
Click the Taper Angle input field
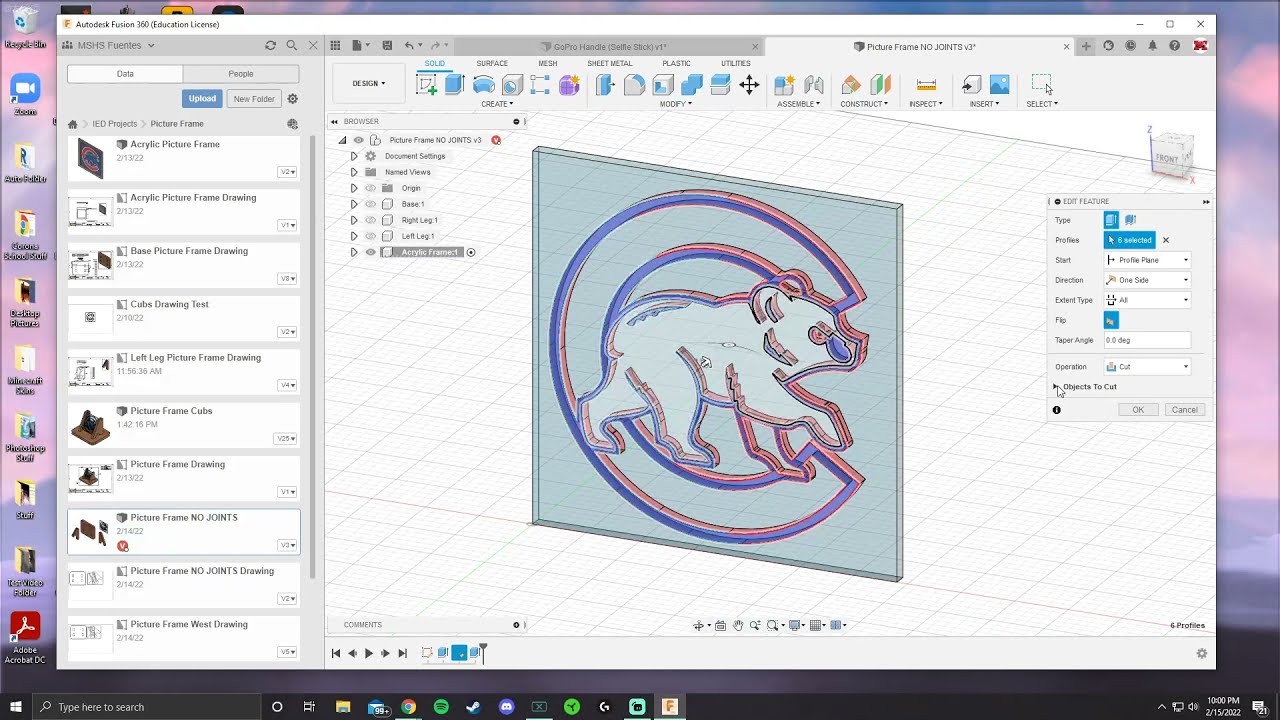[1147, 340]
